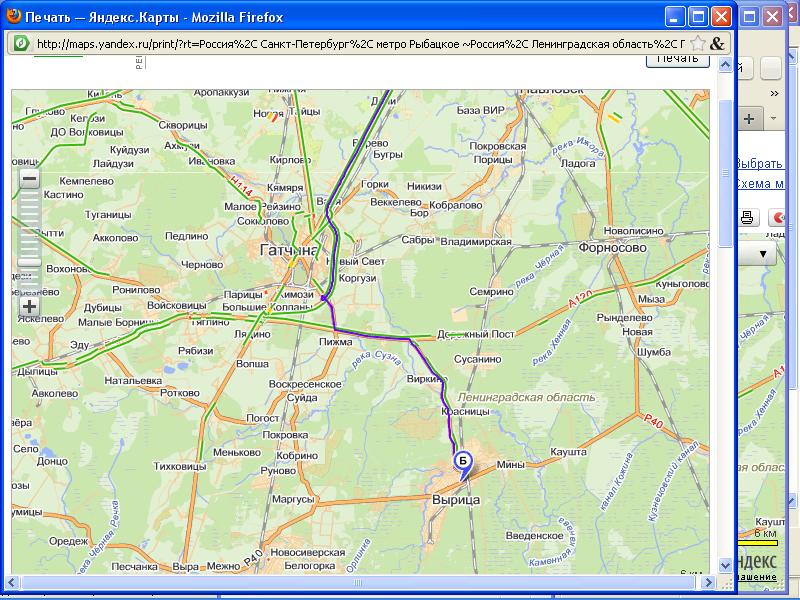Zoom out the map with minus button
The height and width of the screenshot is (600, 800).
(29, 179)
